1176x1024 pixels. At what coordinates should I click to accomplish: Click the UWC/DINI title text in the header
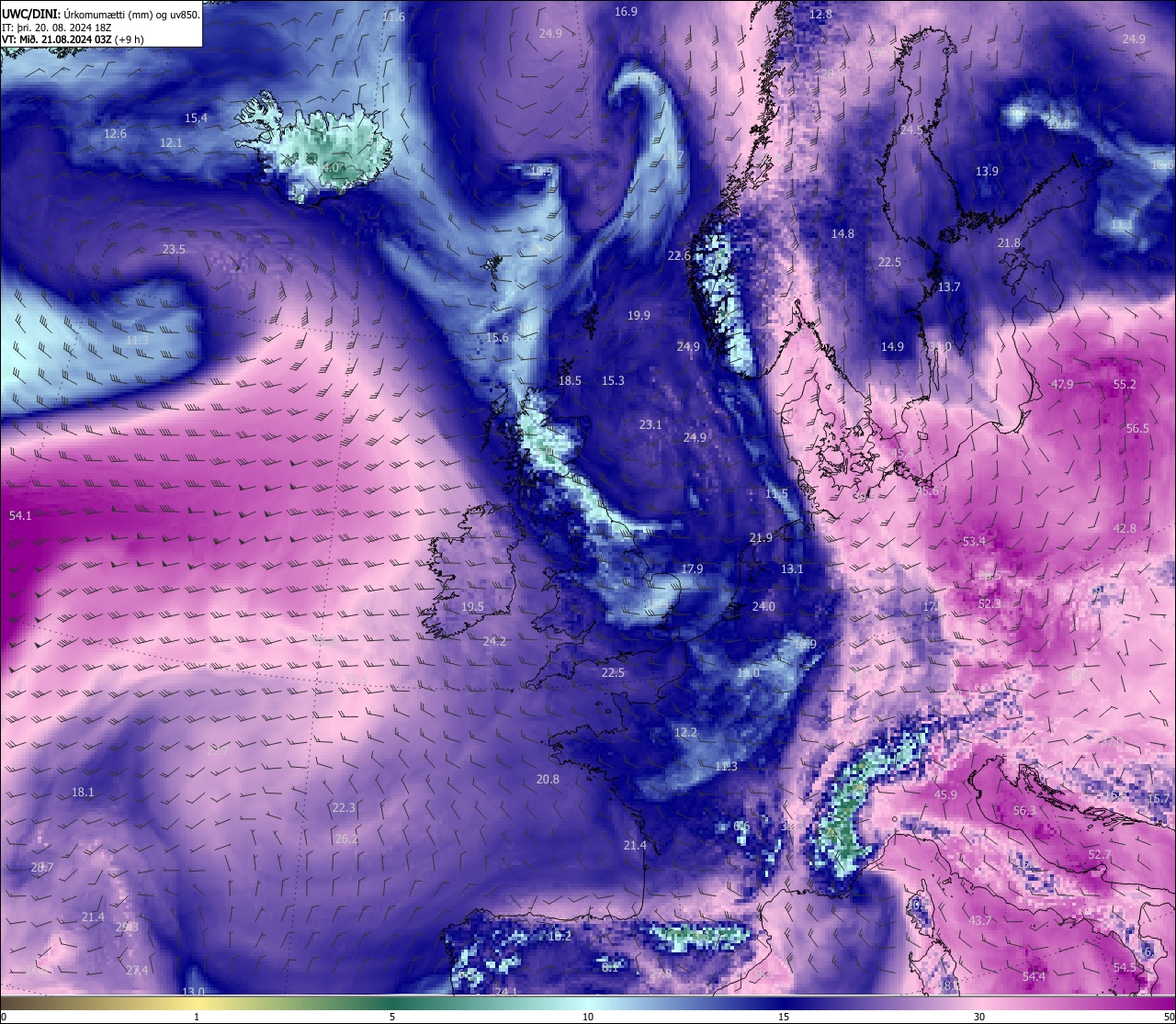31,15
